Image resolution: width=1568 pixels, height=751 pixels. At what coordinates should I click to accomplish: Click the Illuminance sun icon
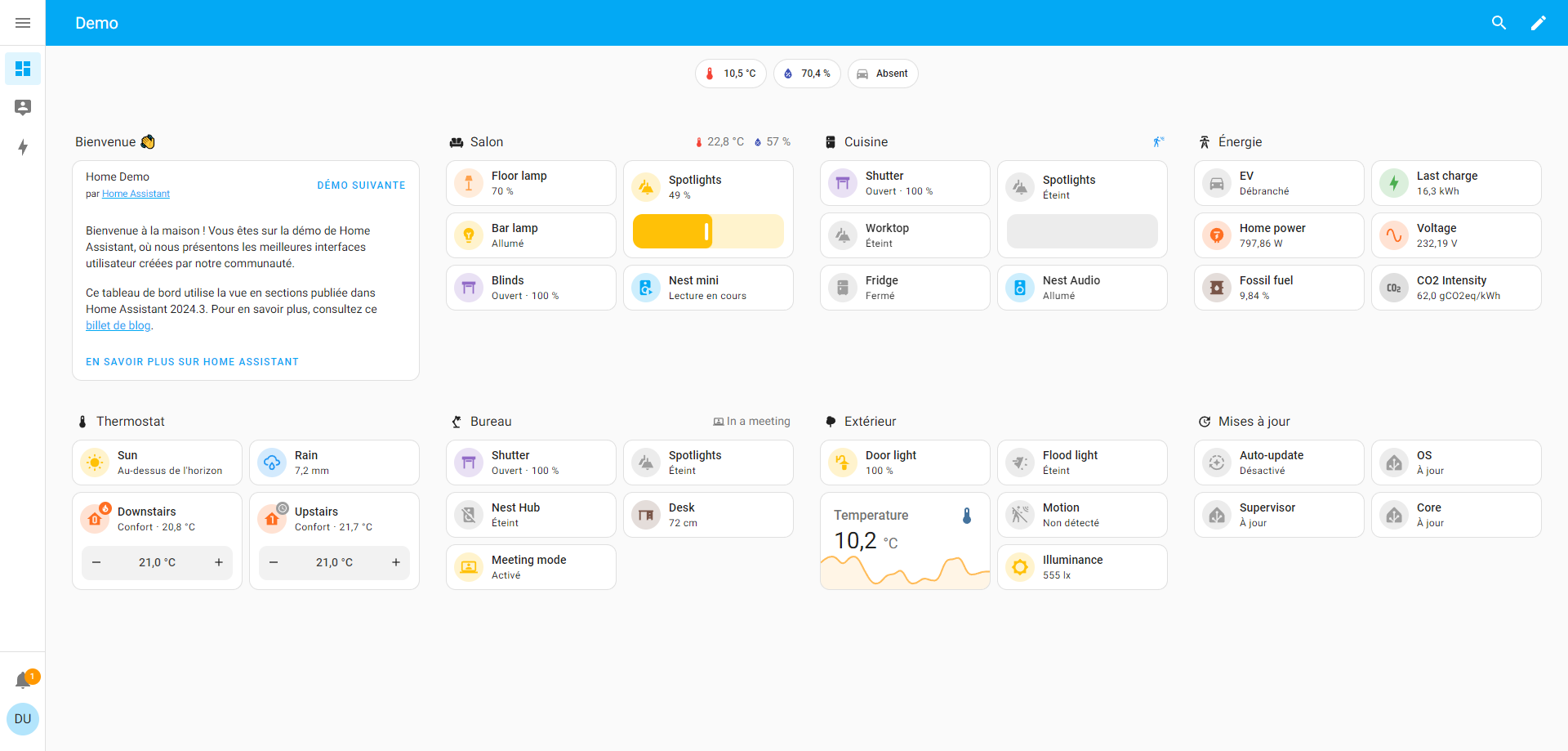coord(1020,567)
